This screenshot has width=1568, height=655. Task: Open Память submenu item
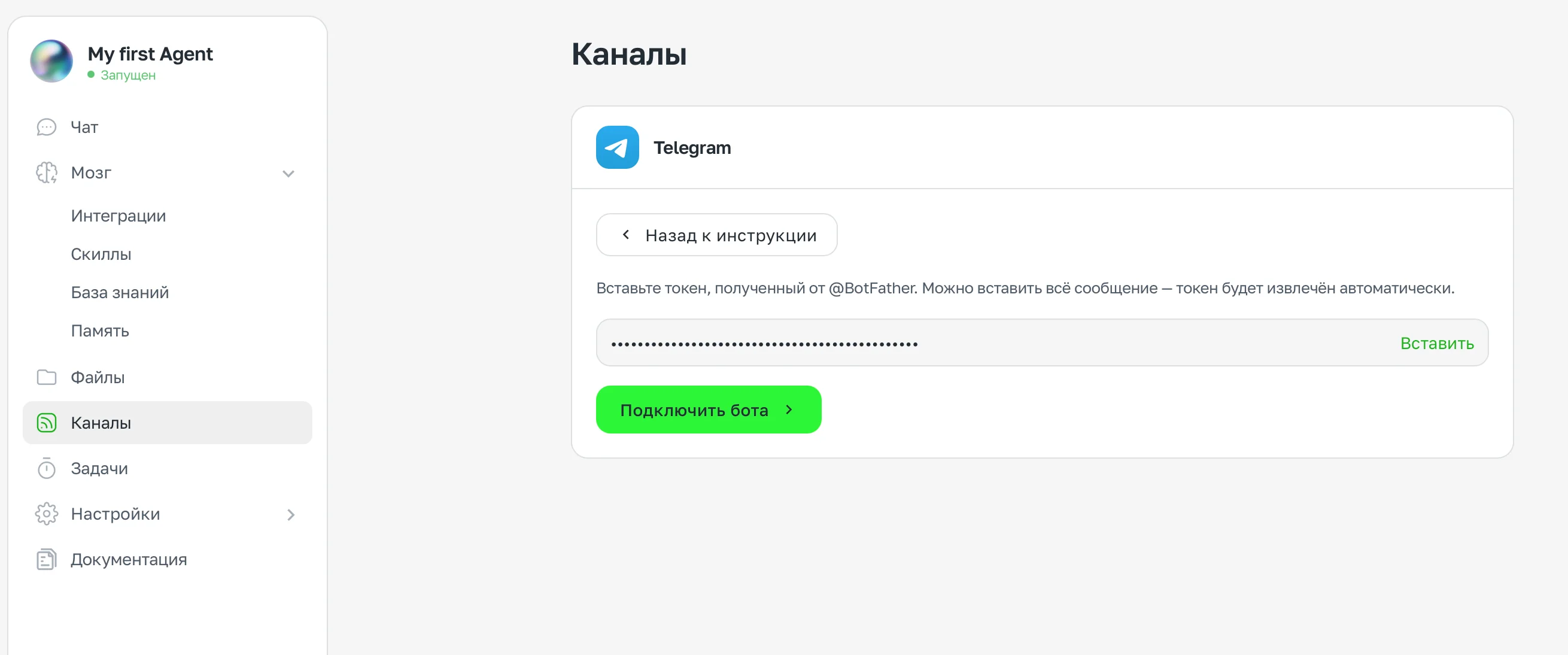point(100,330)
